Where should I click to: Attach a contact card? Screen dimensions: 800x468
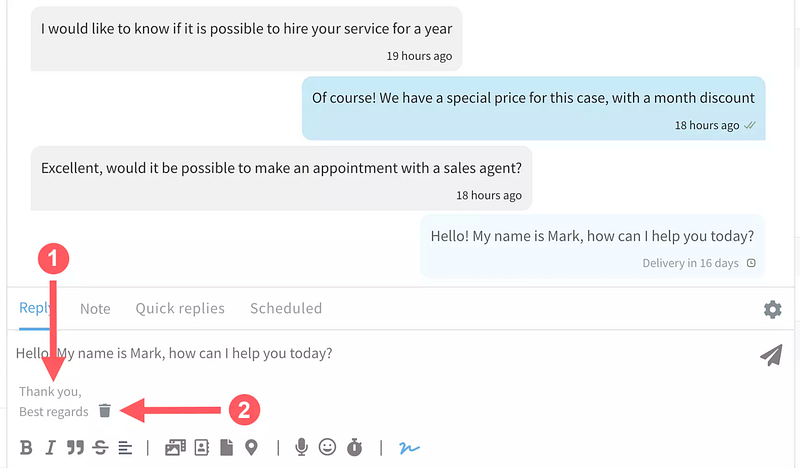coord(201,448)
